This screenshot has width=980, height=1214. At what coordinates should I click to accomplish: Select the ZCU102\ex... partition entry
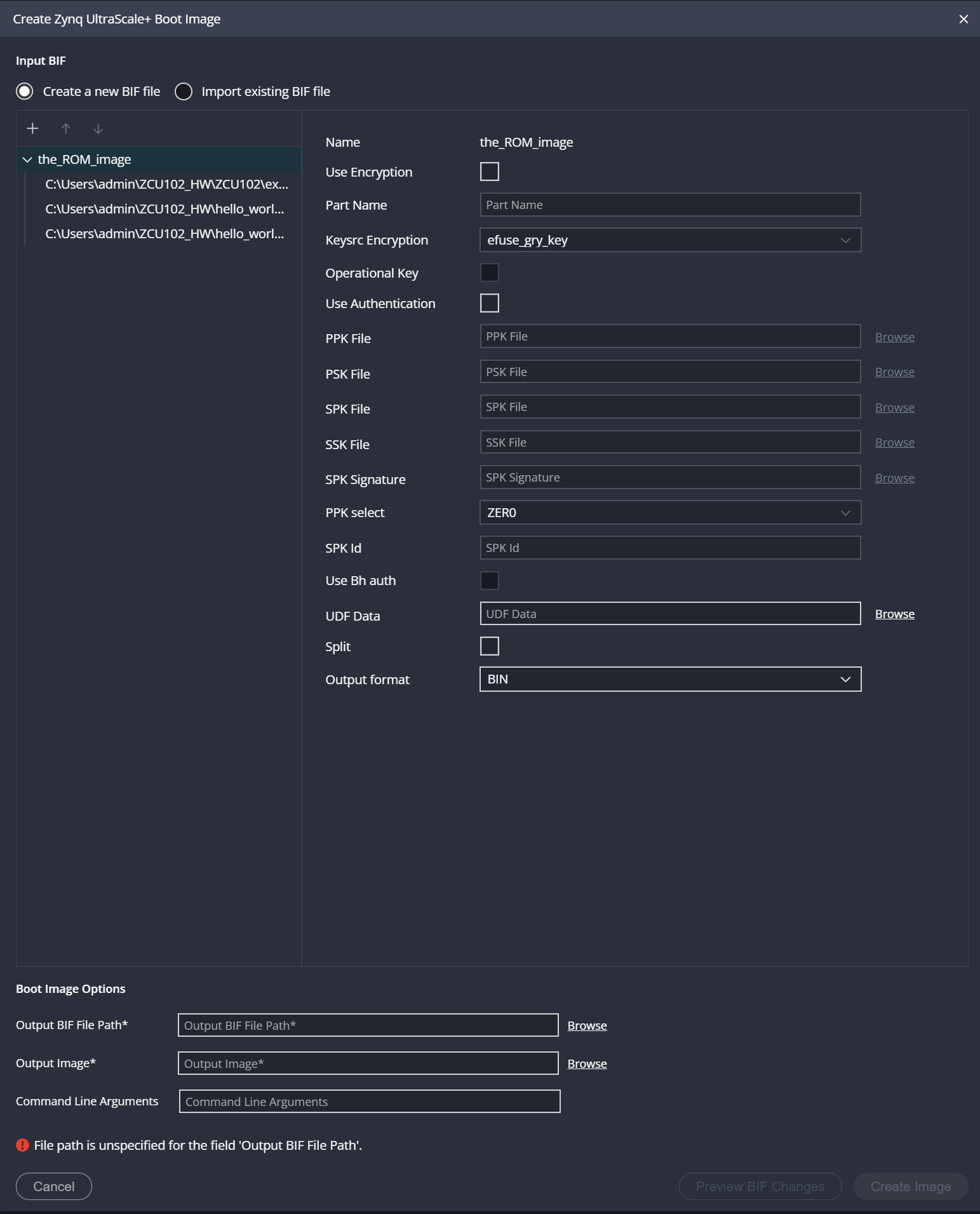(x=166, y=184)
